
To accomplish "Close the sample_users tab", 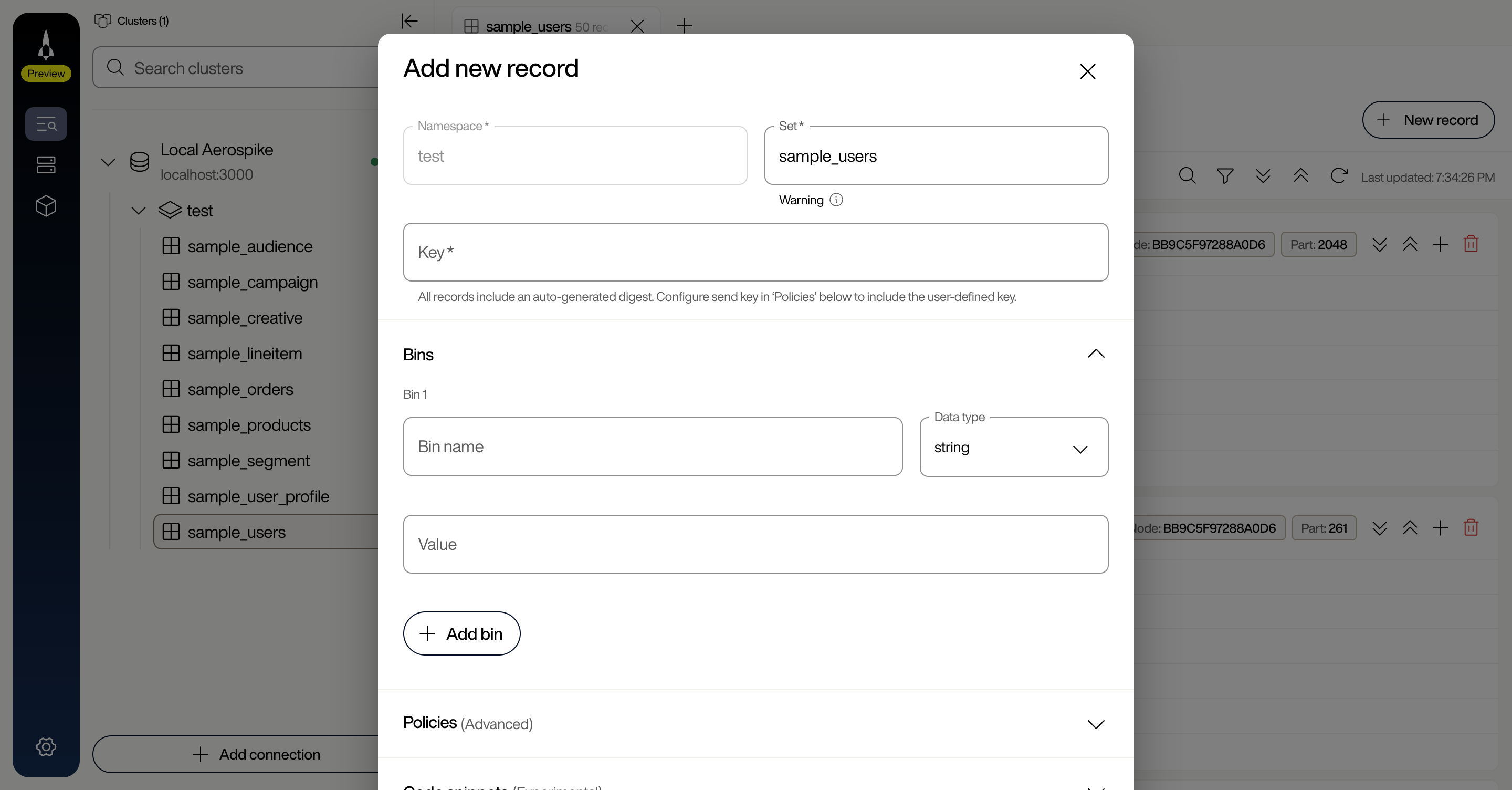I will [637, 26].
